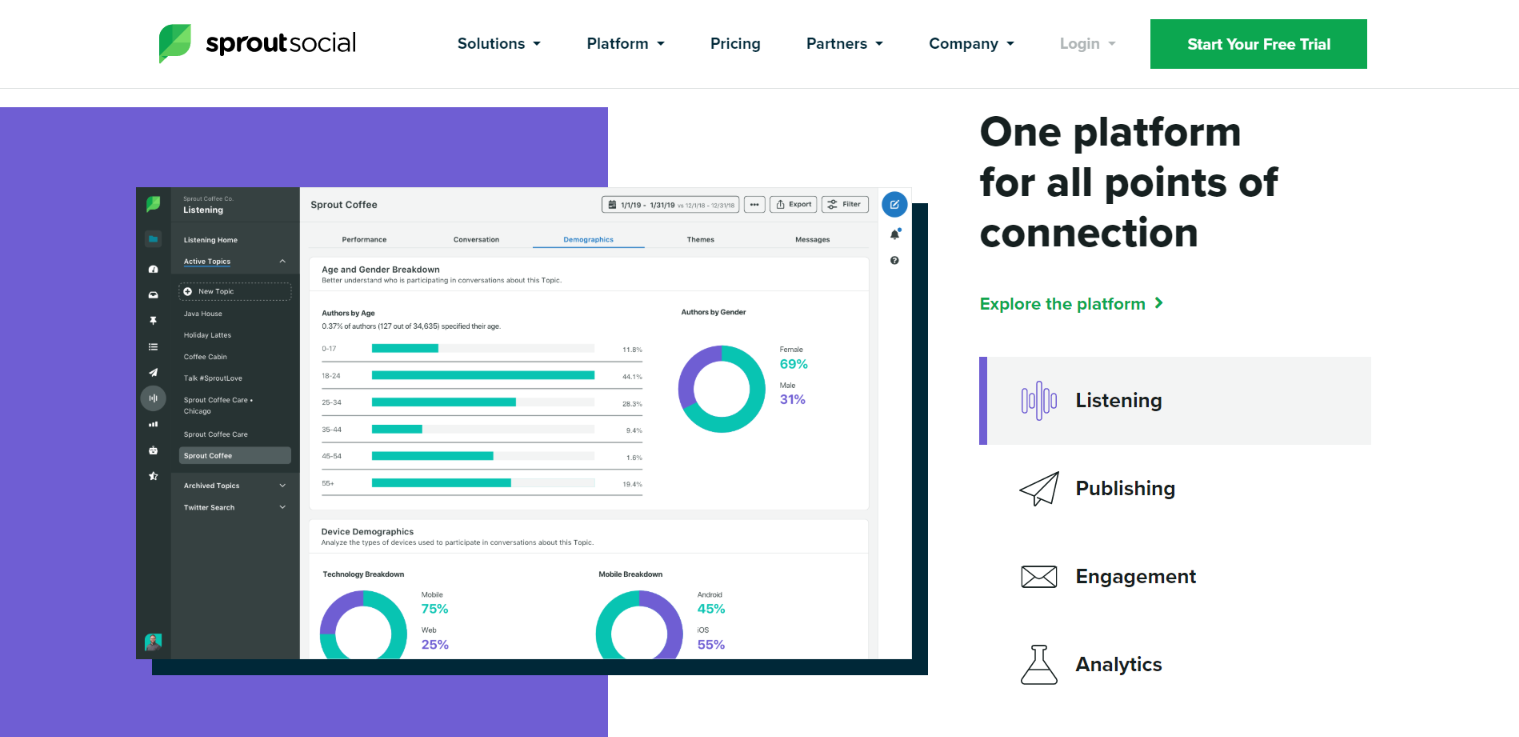Collapse the Active Topics section
Screen dimensions: 1519x737
pos(282,262)
